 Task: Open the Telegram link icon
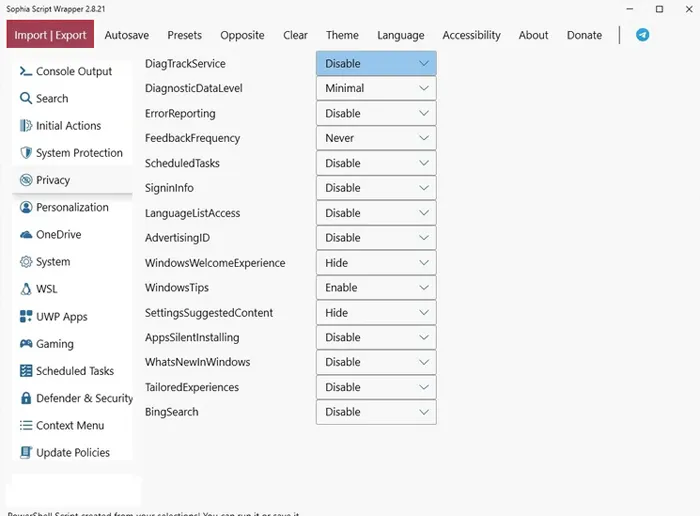click(642, 35)
